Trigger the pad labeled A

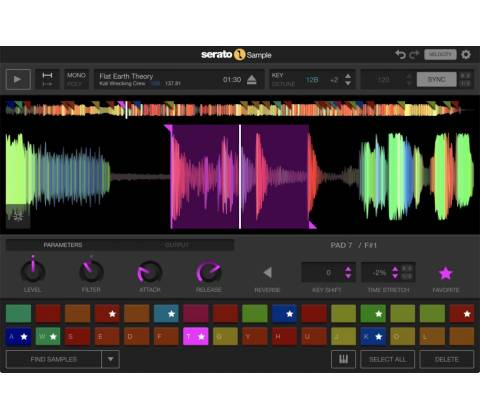click(x=18, y=336)
